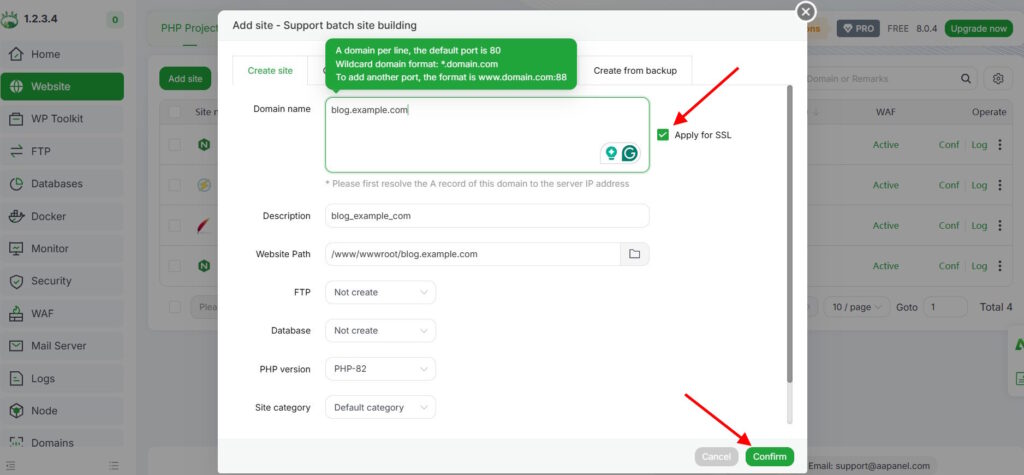Switch to Create from backup tab

[x=635, y=71]
